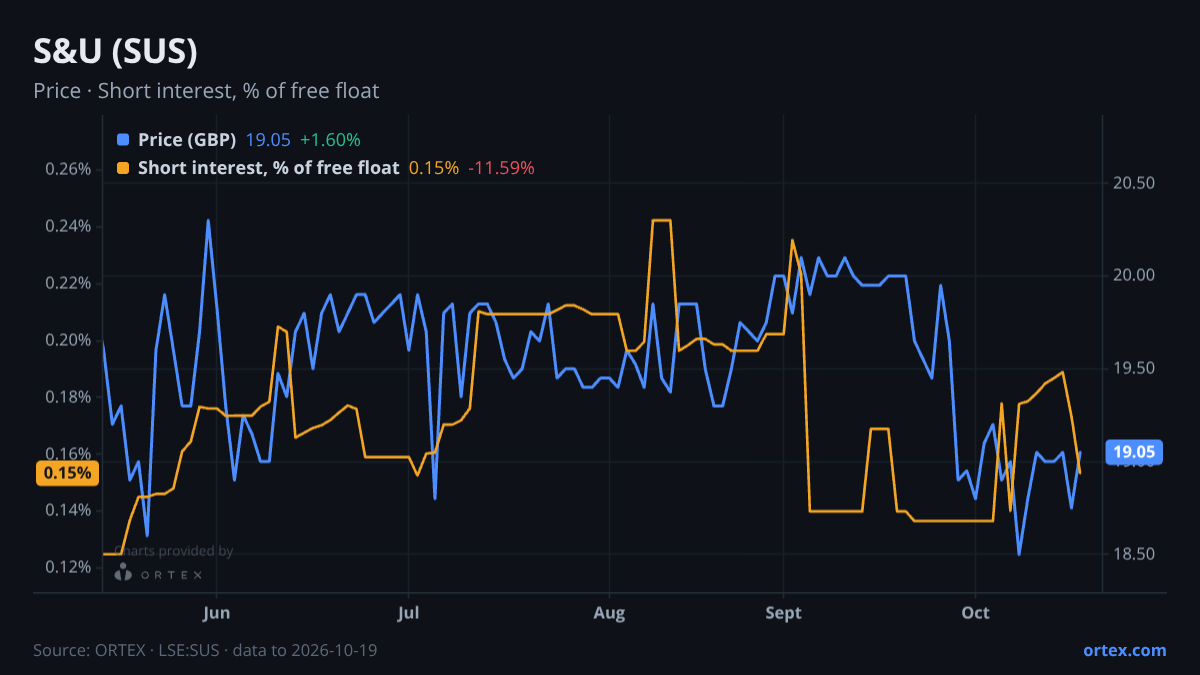Click the 0.12% left axis label
Screen dimensions: 1200x675
pos(68,567)
